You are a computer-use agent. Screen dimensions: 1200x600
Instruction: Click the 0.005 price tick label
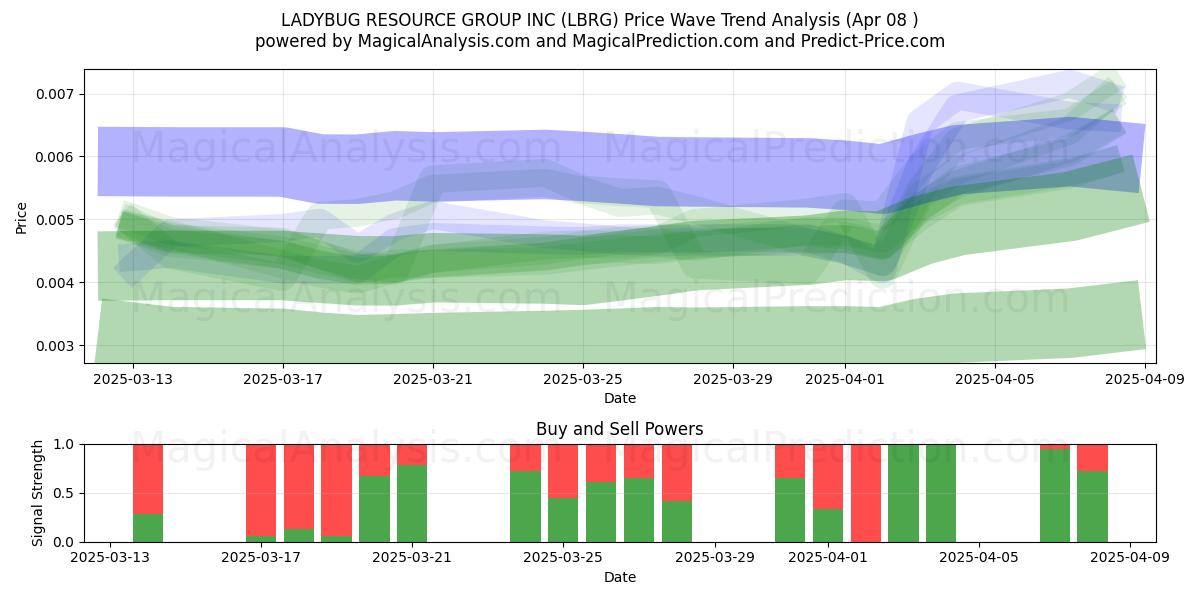pyautogui.click(x=56, y=220)
